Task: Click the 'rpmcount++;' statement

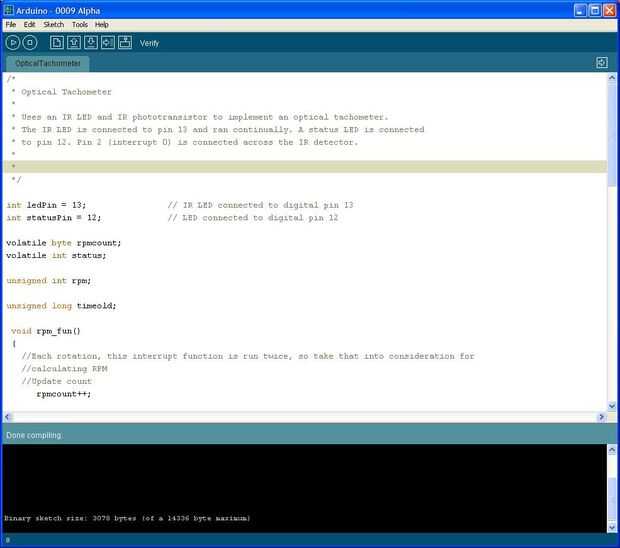Action: click(64, 394)
